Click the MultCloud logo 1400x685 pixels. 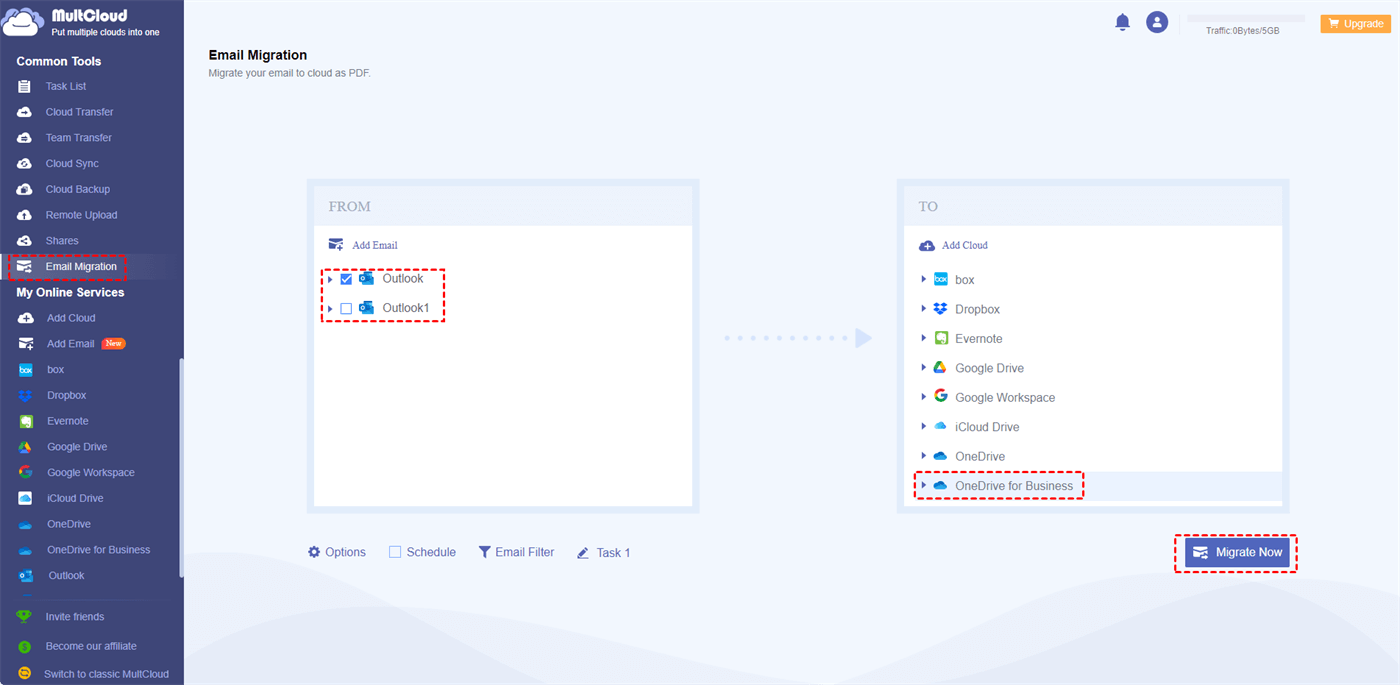pos(82,22)
